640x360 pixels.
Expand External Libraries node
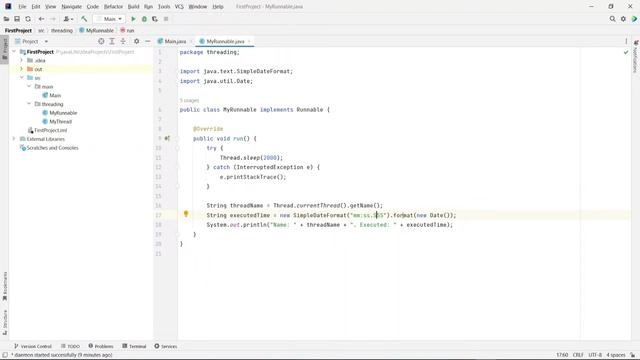(x=14, y=139)
